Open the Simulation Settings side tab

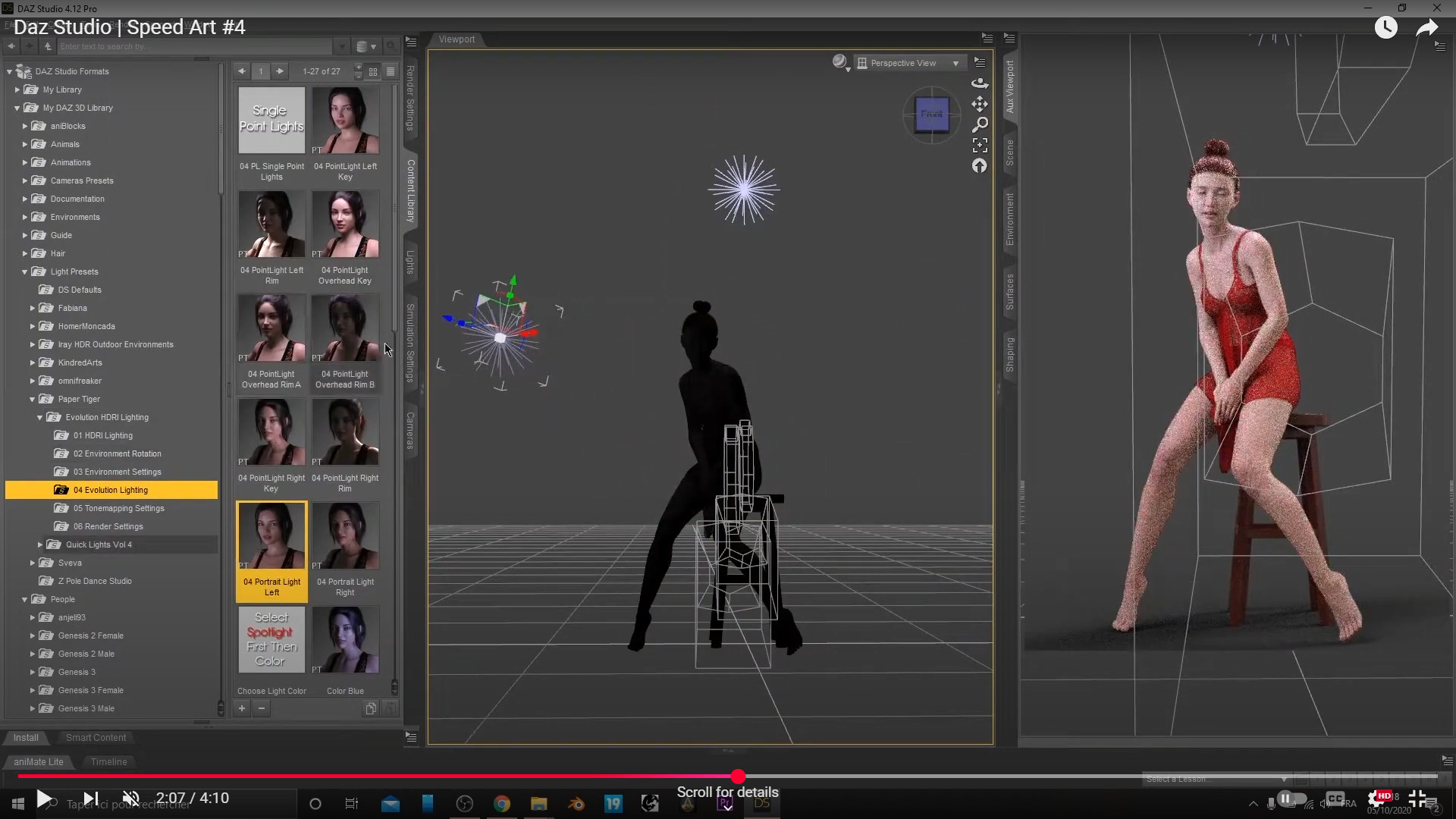(x=410, y=343)
